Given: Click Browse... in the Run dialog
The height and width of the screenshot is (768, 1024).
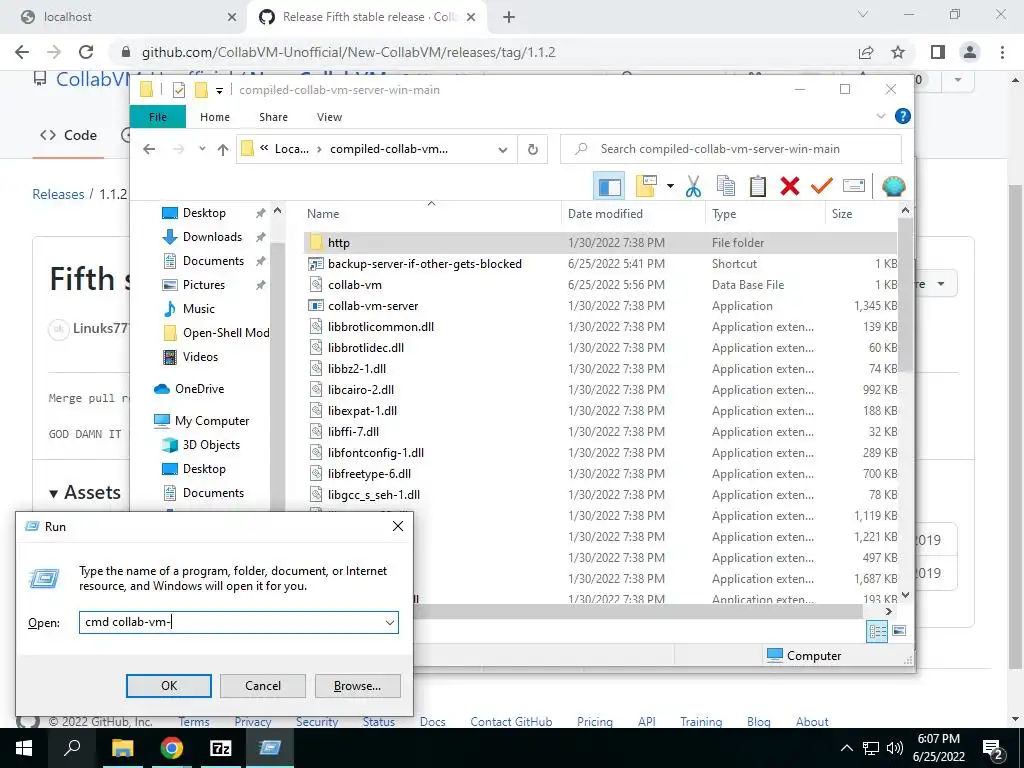Looking at the screenshot, I should [x=357, y=686].
